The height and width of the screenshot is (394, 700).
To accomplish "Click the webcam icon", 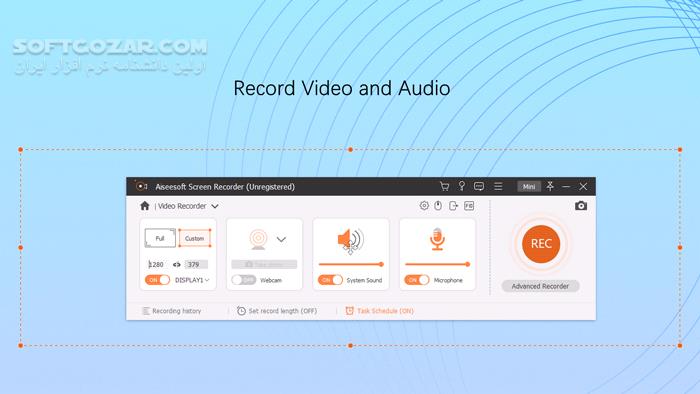I will [258, 239].
